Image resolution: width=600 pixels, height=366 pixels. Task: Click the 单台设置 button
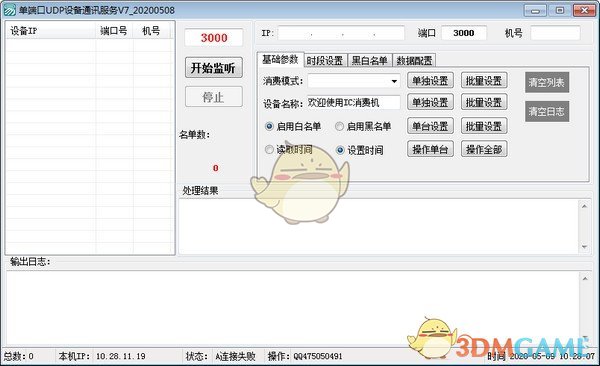pos(430,126)
